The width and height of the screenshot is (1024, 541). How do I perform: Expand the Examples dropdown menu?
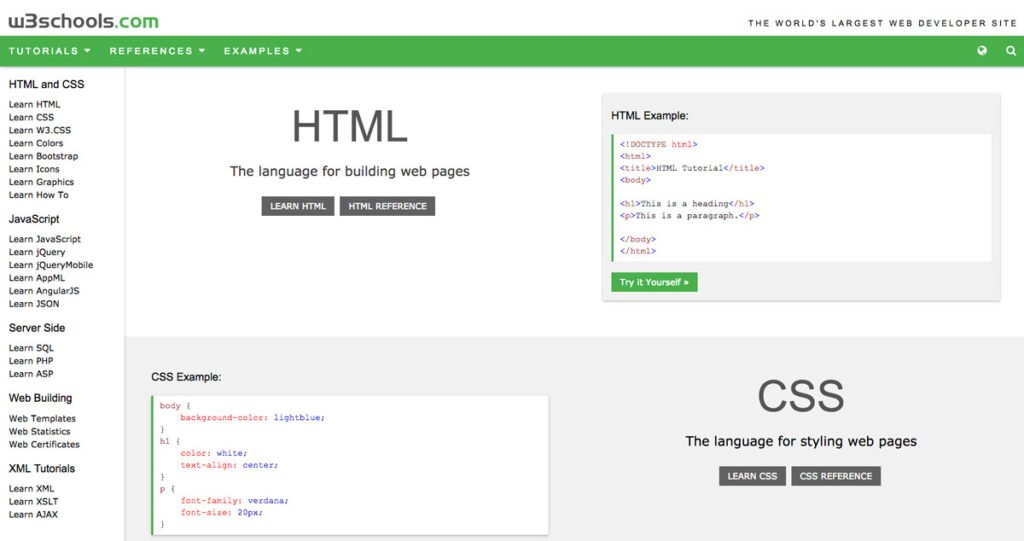tap(263, 50)
